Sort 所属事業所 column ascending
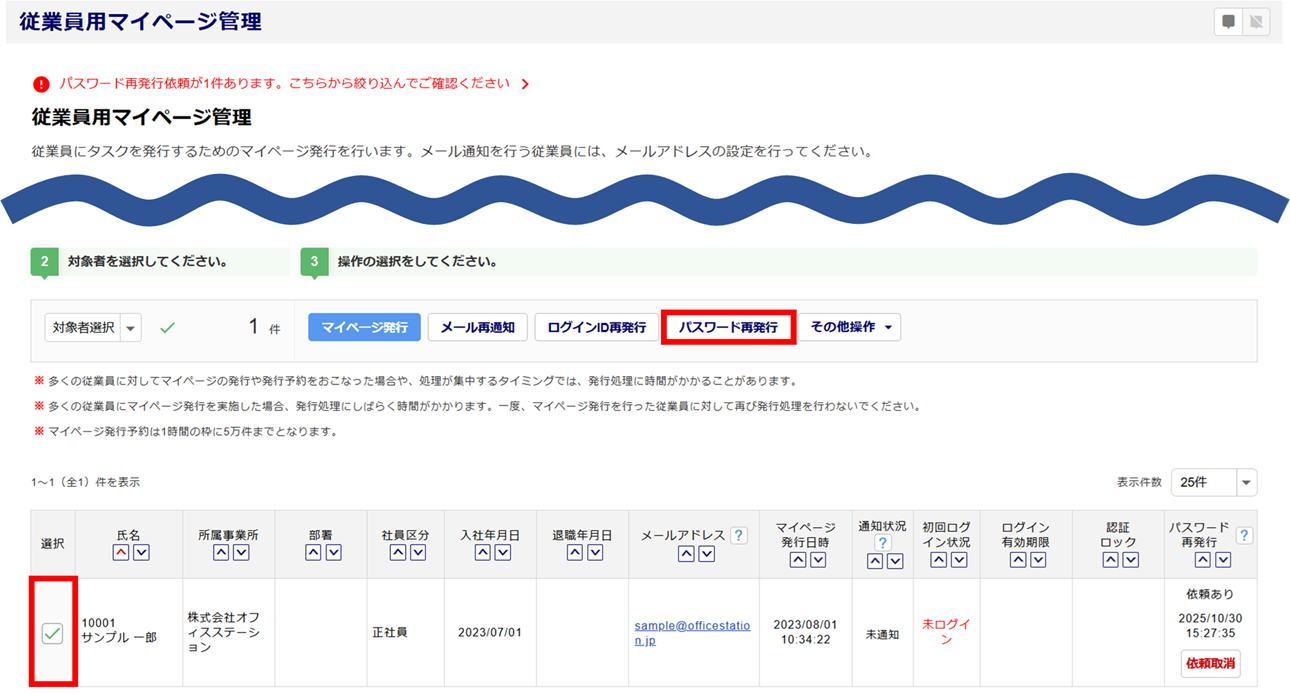 pyautogui.click(x=221, y=553)
